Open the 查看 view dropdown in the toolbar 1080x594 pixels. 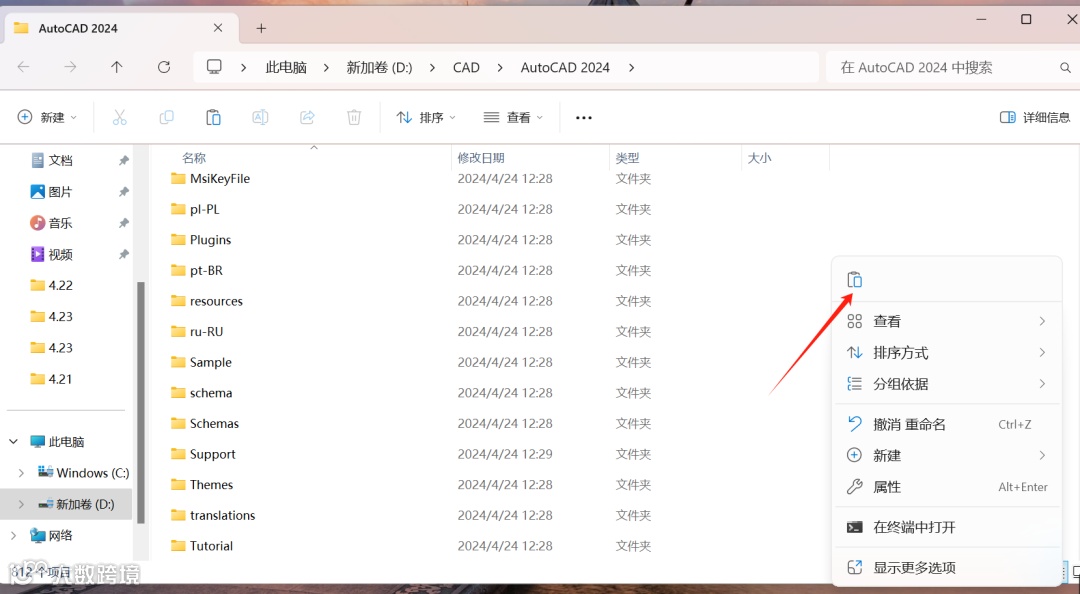click(x=513, y=117)
